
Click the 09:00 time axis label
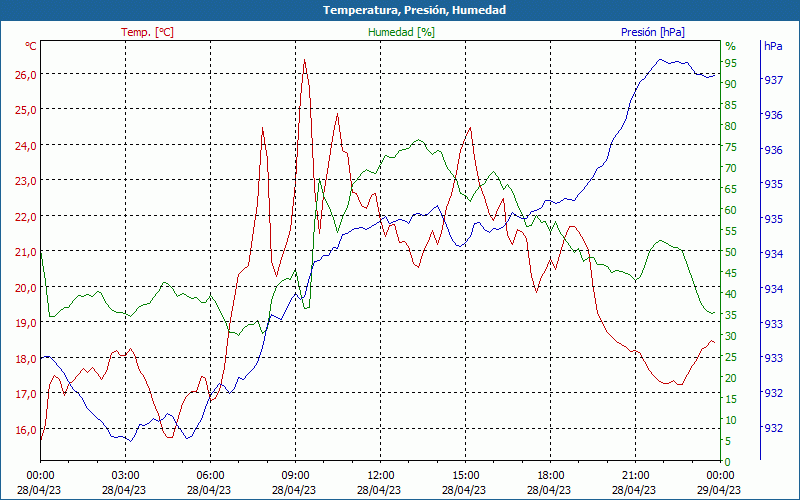(295, 476)
